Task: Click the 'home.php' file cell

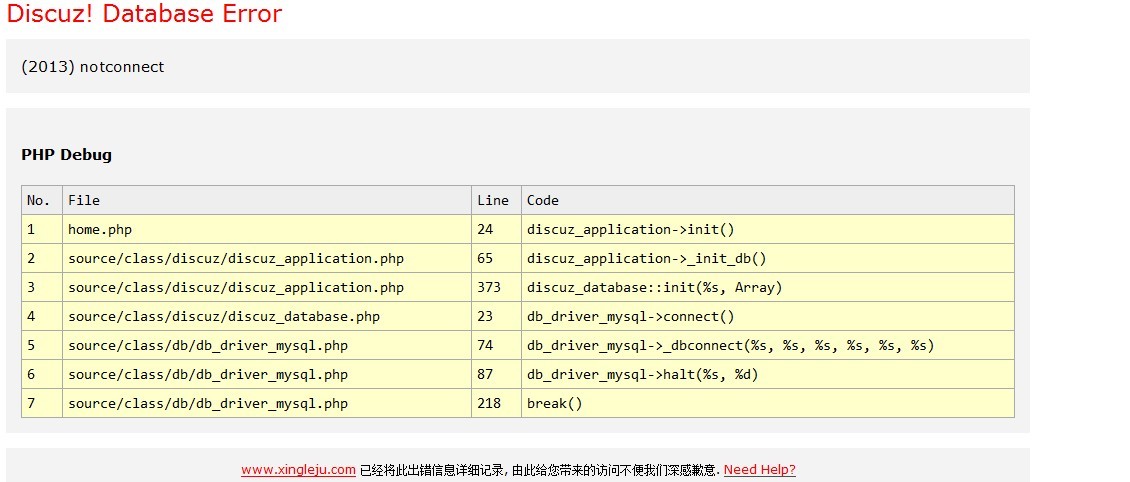Action: (x=267, y=229)
